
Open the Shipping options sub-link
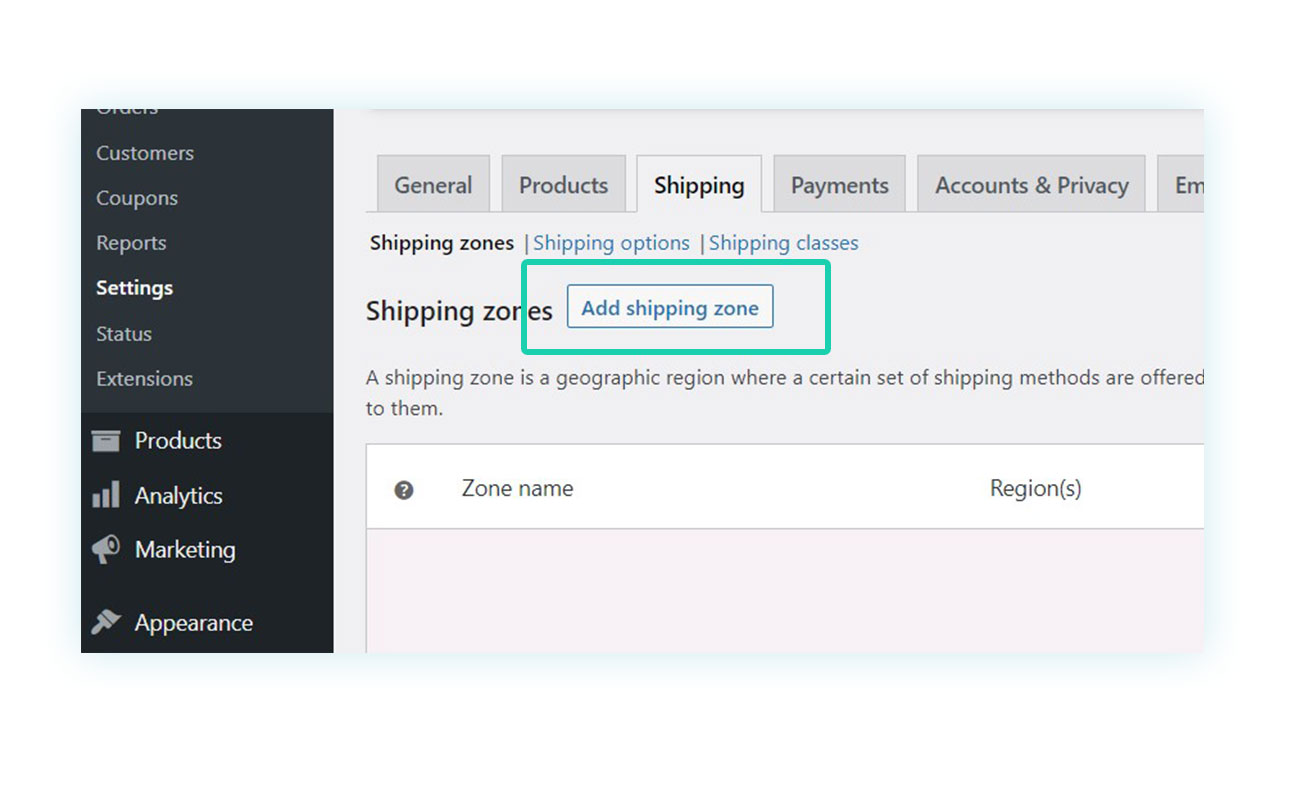point(611,243)
